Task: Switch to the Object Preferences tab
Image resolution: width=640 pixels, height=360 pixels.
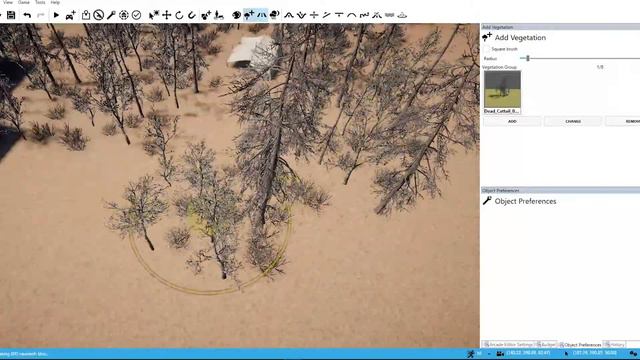Action: pyautogui.click(x=580, y=344)
